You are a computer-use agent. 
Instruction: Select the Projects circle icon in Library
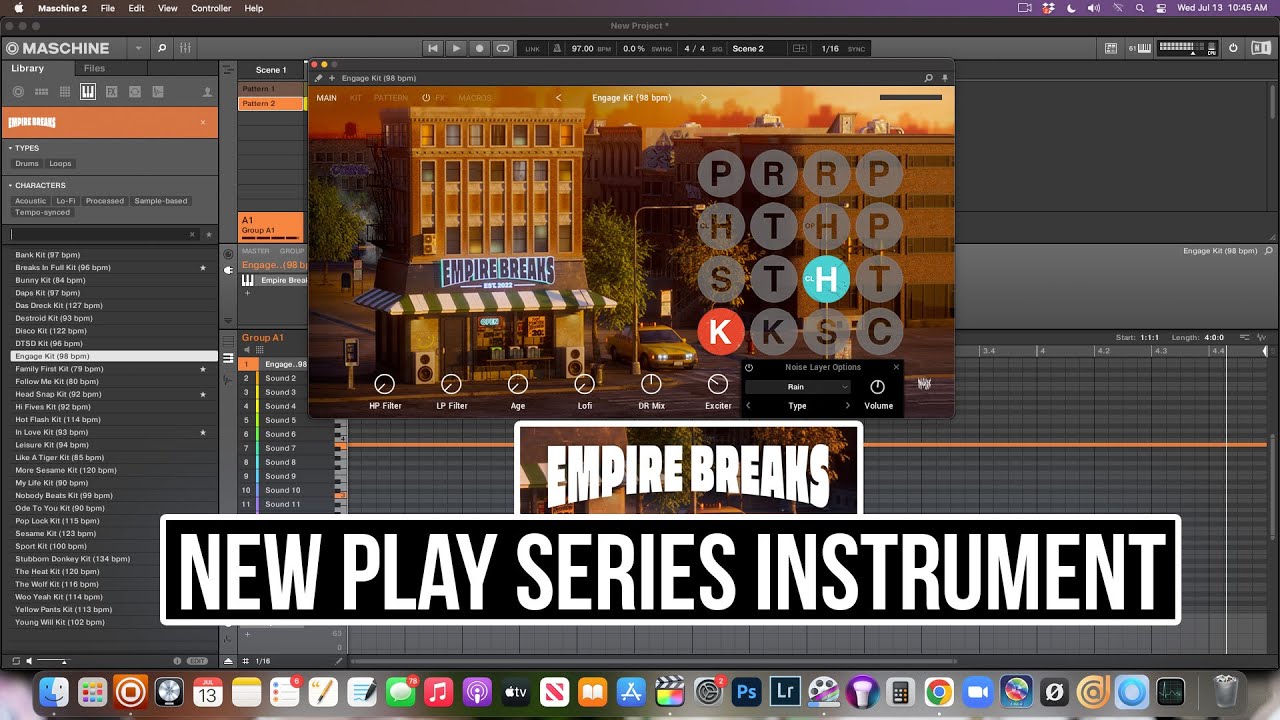point(18,91)
